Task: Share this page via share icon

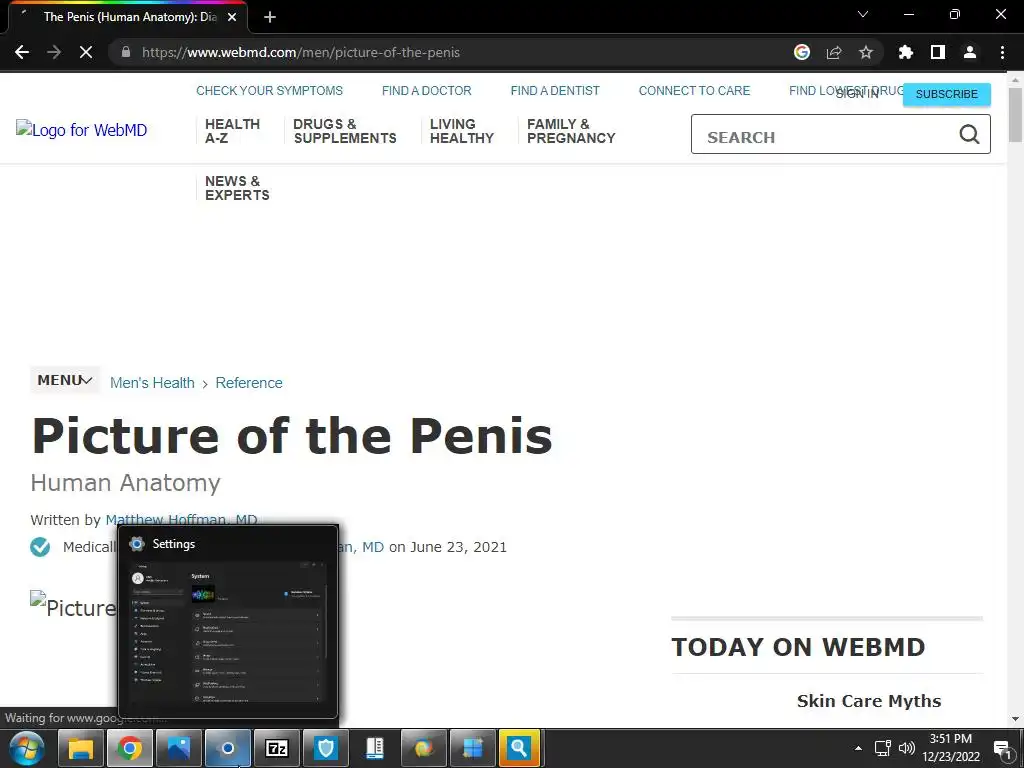Action: 834,52
